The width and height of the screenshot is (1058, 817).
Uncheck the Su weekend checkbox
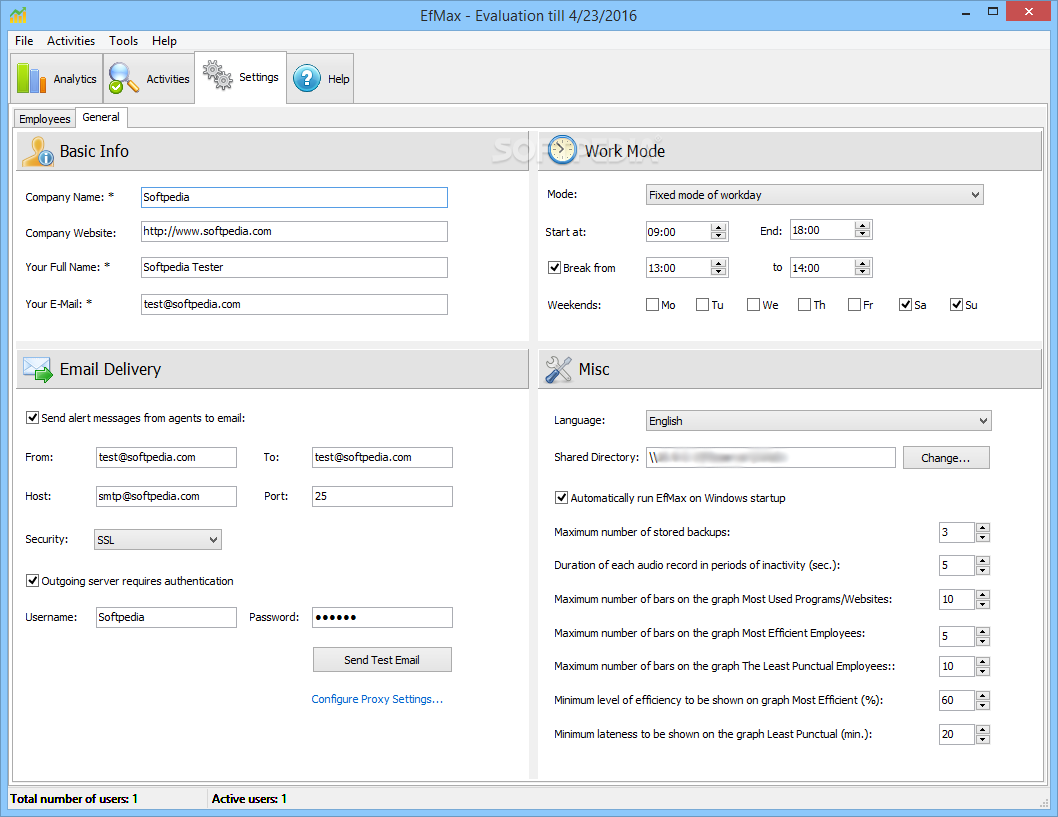[956, 305]
